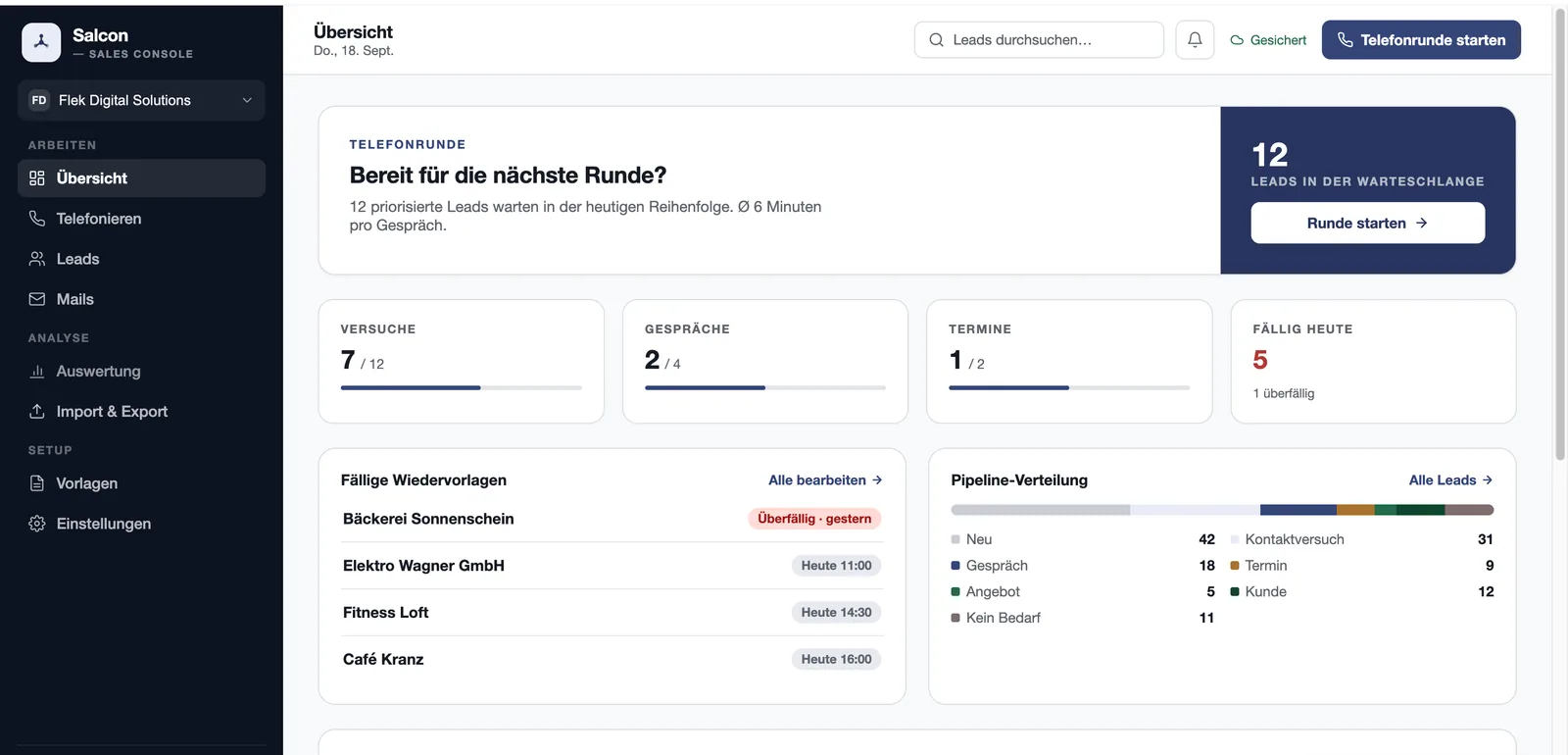Open the Elektro Wagner GmbH follow-up
Screen dimensions: 1568x755
pyautogui.click(x=612, y=566)
